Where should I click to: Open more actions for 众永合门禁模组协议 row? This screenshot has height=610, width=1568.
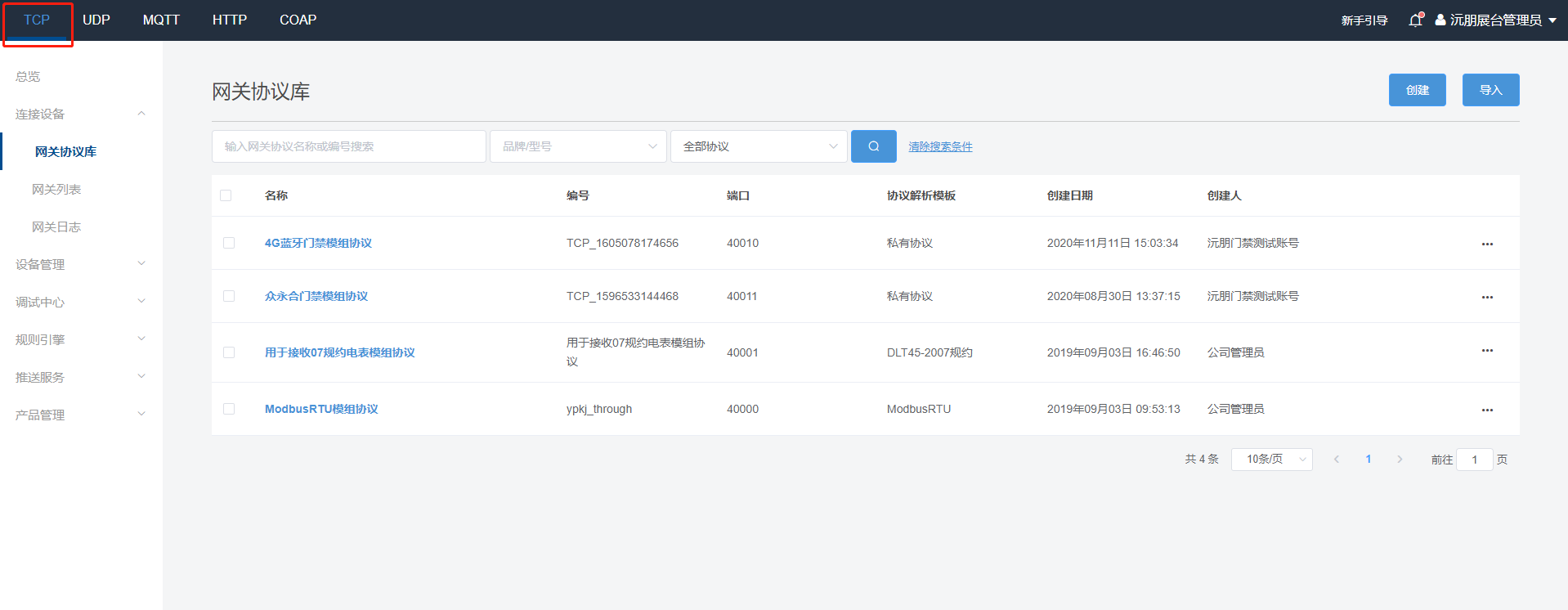tap(1486, 297)
